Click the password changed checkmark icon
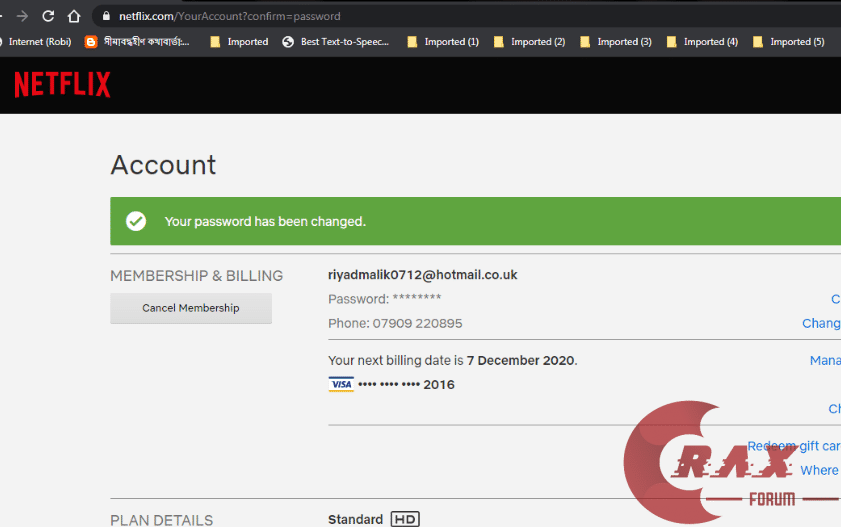The width and height of the screenshot is (841, 527). tap(136, 221)
